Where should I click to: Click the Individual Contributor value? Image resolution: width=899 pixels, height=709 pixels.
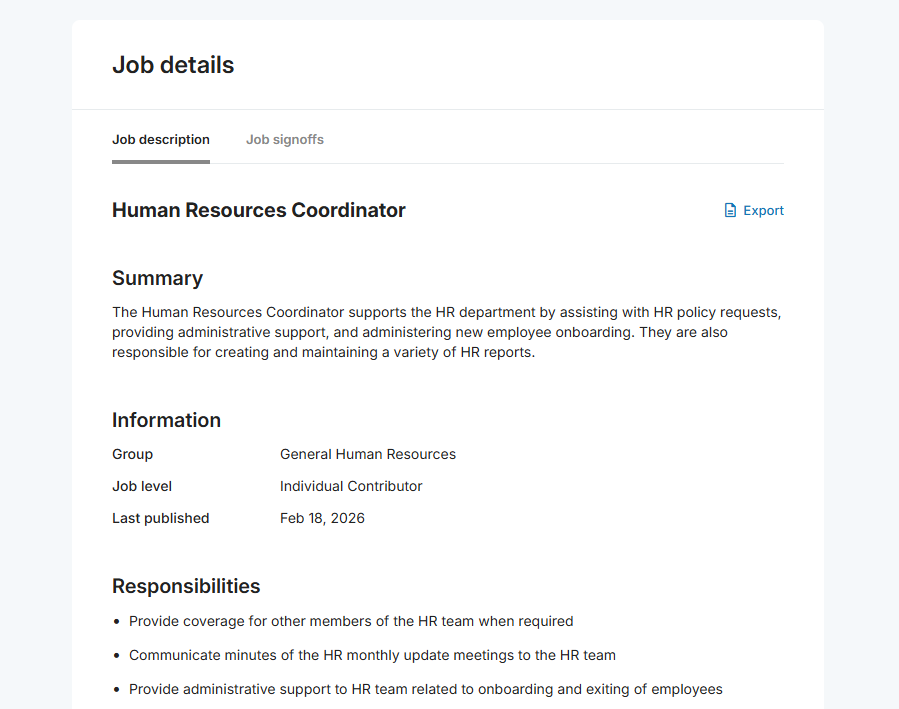pyautogui.click(x=350, y=486)
